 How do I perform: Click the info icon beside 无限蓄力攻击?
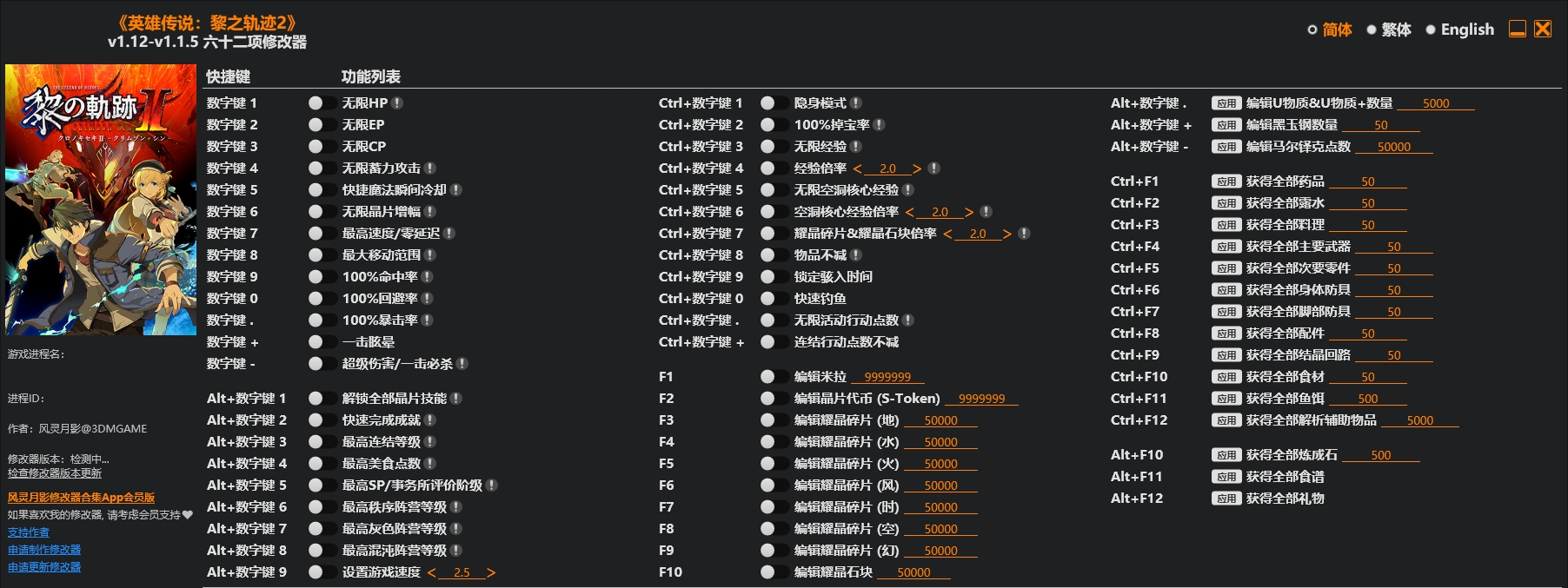coord(430,168)
